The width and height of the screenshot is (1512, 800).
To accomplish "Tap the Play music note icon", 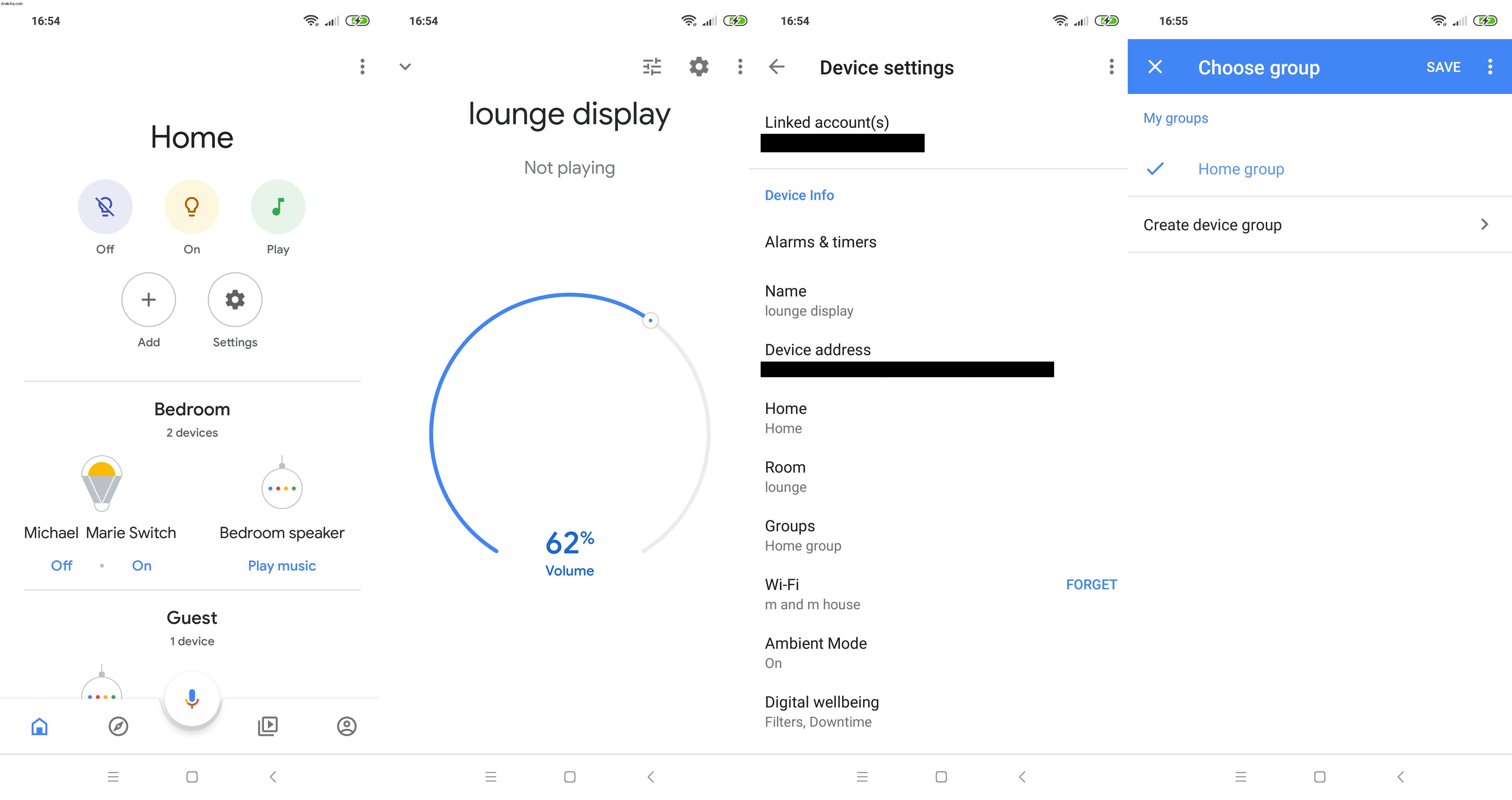I will 278,207.
